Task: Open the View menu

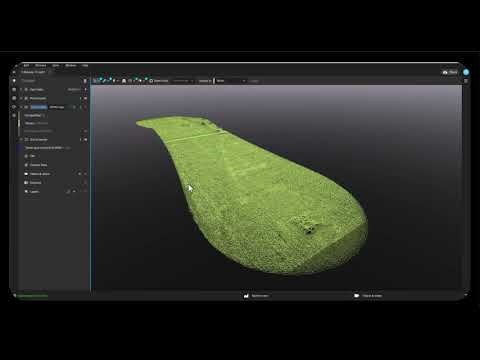Action: pos(56,65)
